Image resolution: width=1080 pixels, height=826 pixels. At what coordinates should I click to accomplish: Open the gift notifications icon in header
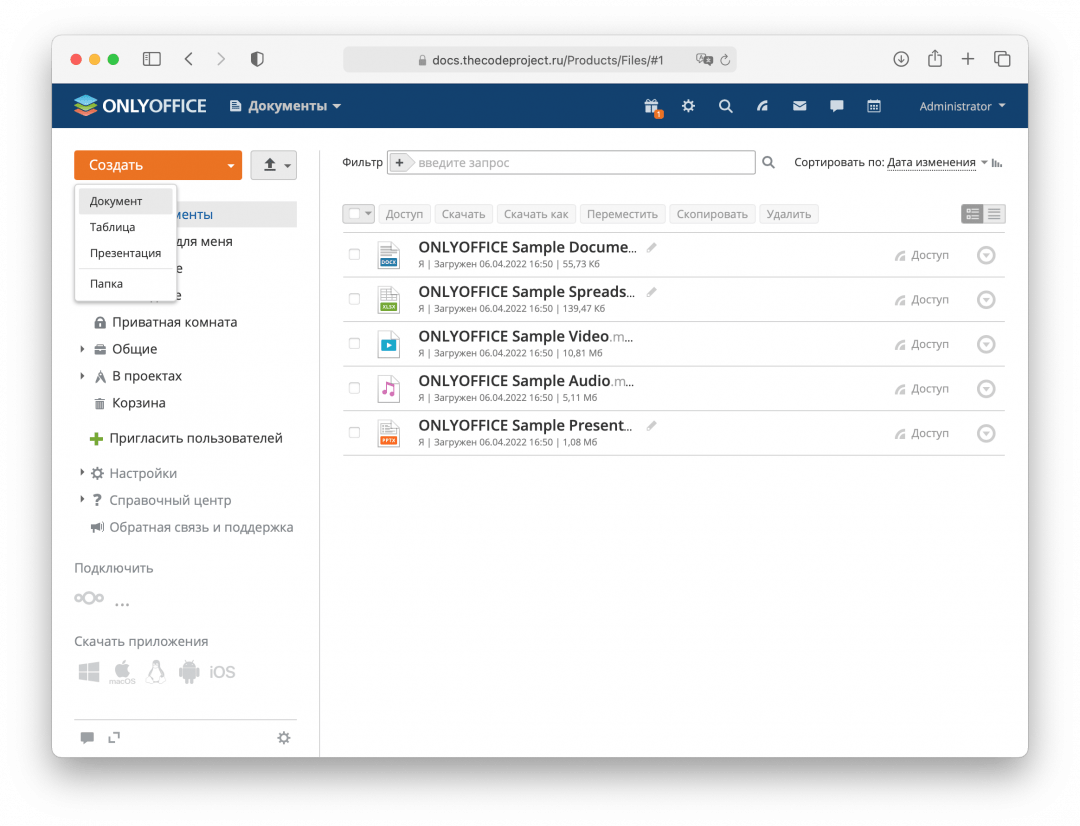tap(652, 107)
